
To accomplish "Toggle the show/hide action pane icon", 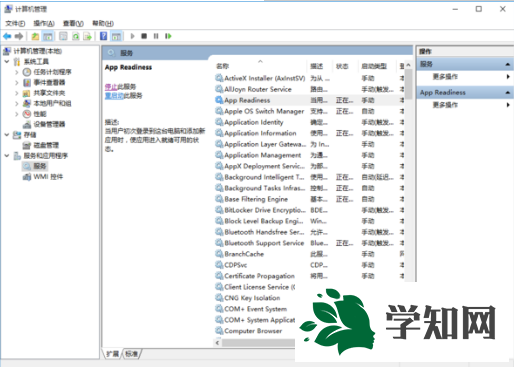I will [116, 36].
